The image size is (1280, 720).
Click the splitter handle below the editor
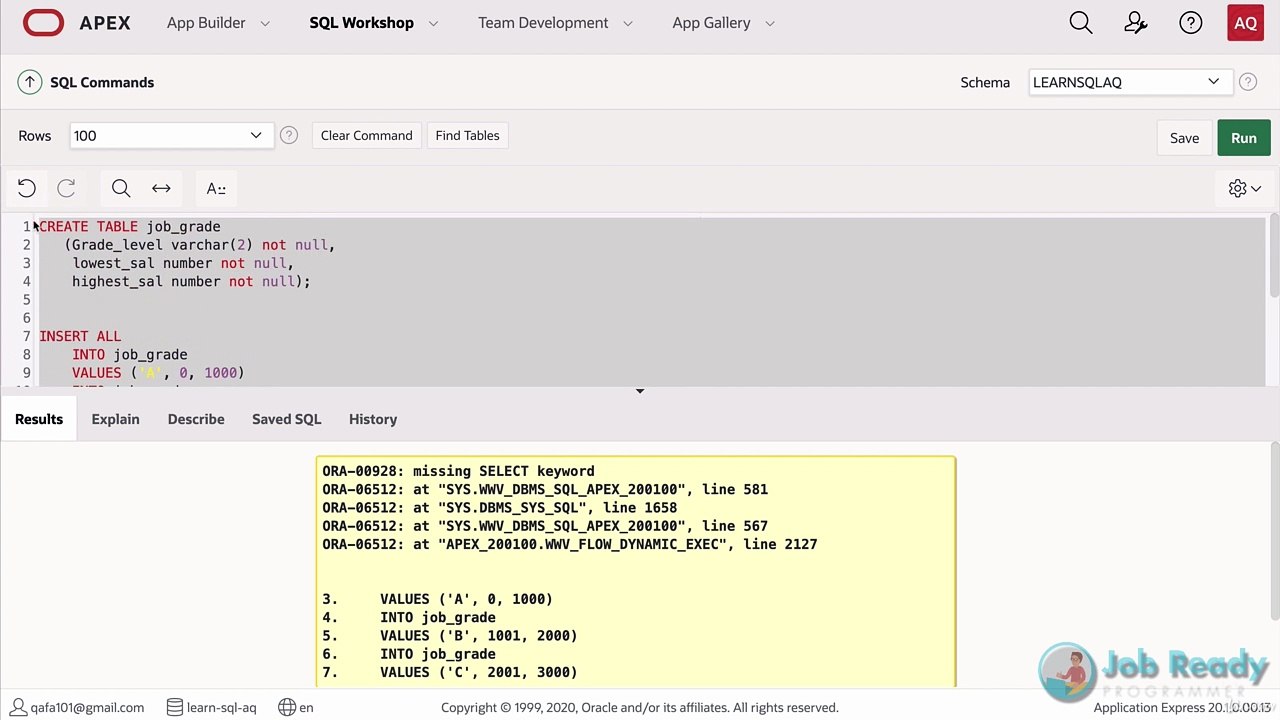[x=640, y=391]
